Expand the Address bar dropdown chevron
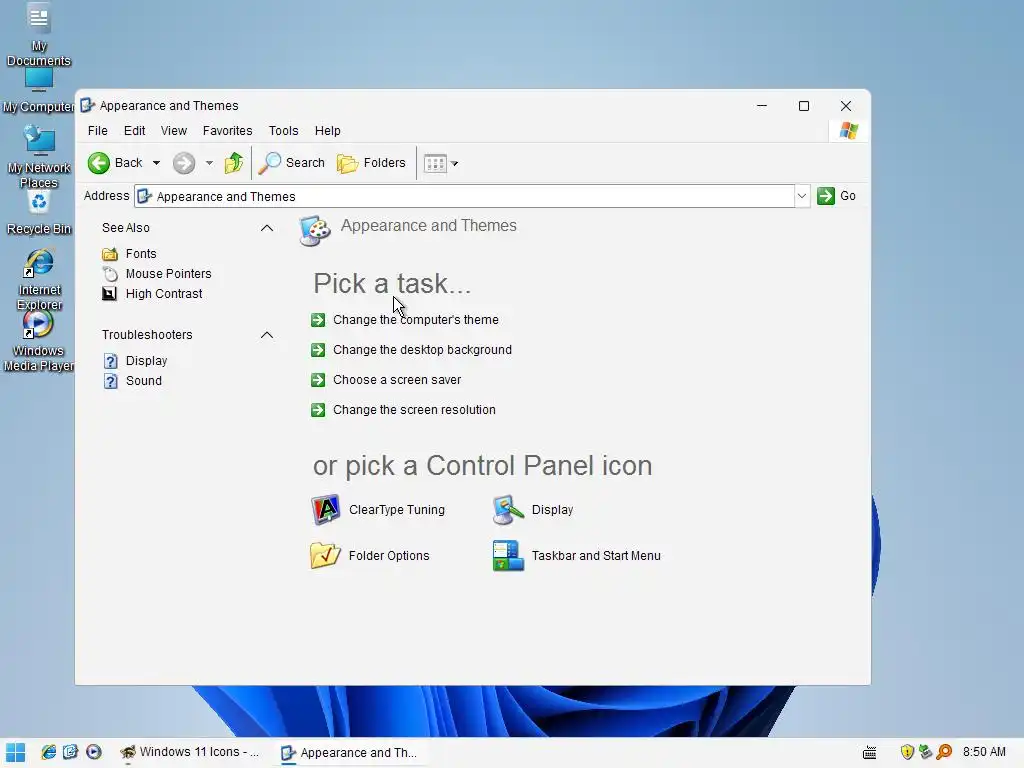Image resolution: width=1024 pixels, height=768 pixels. click(802, 197)
